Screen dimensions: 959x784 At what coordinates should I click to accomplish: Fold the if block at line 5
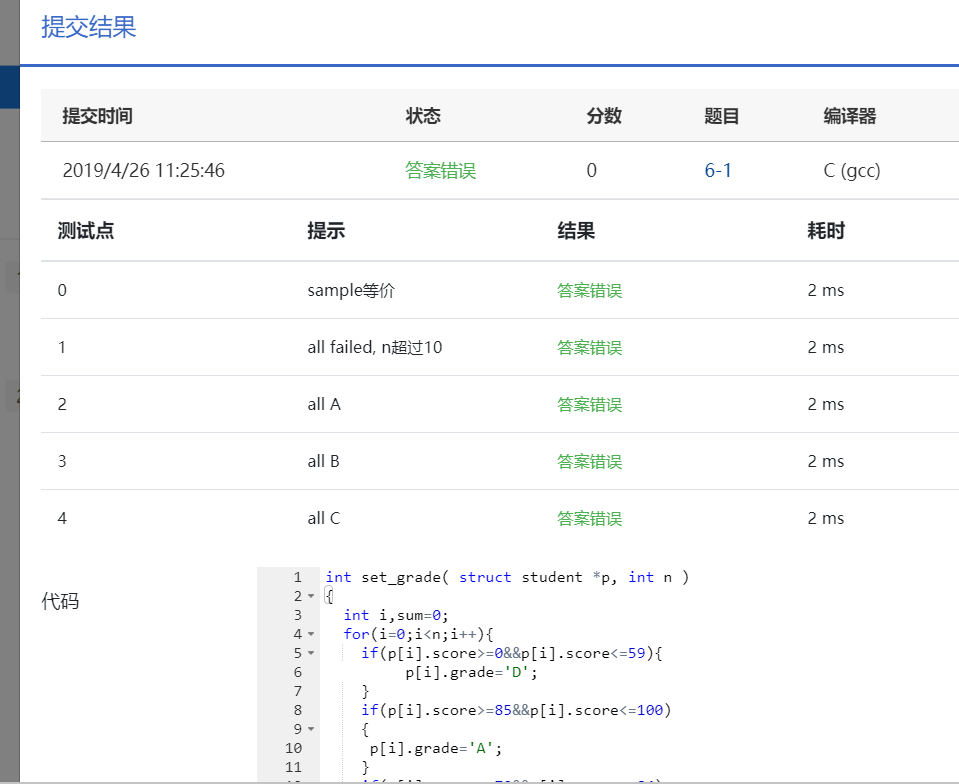point(310,653)
